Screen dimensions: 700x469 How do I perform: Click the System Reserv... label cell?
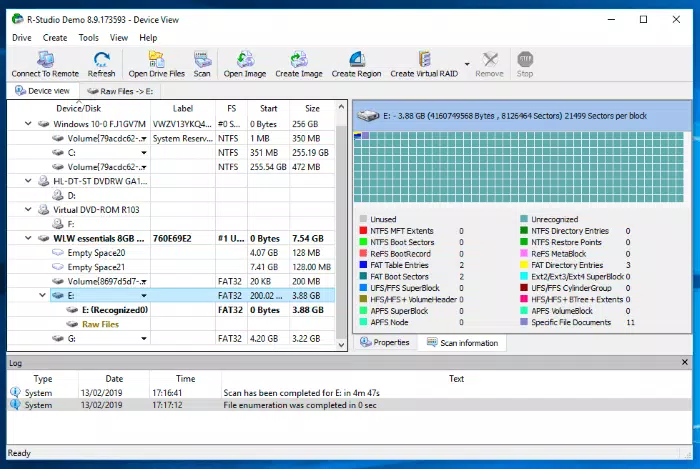[183, 138]
